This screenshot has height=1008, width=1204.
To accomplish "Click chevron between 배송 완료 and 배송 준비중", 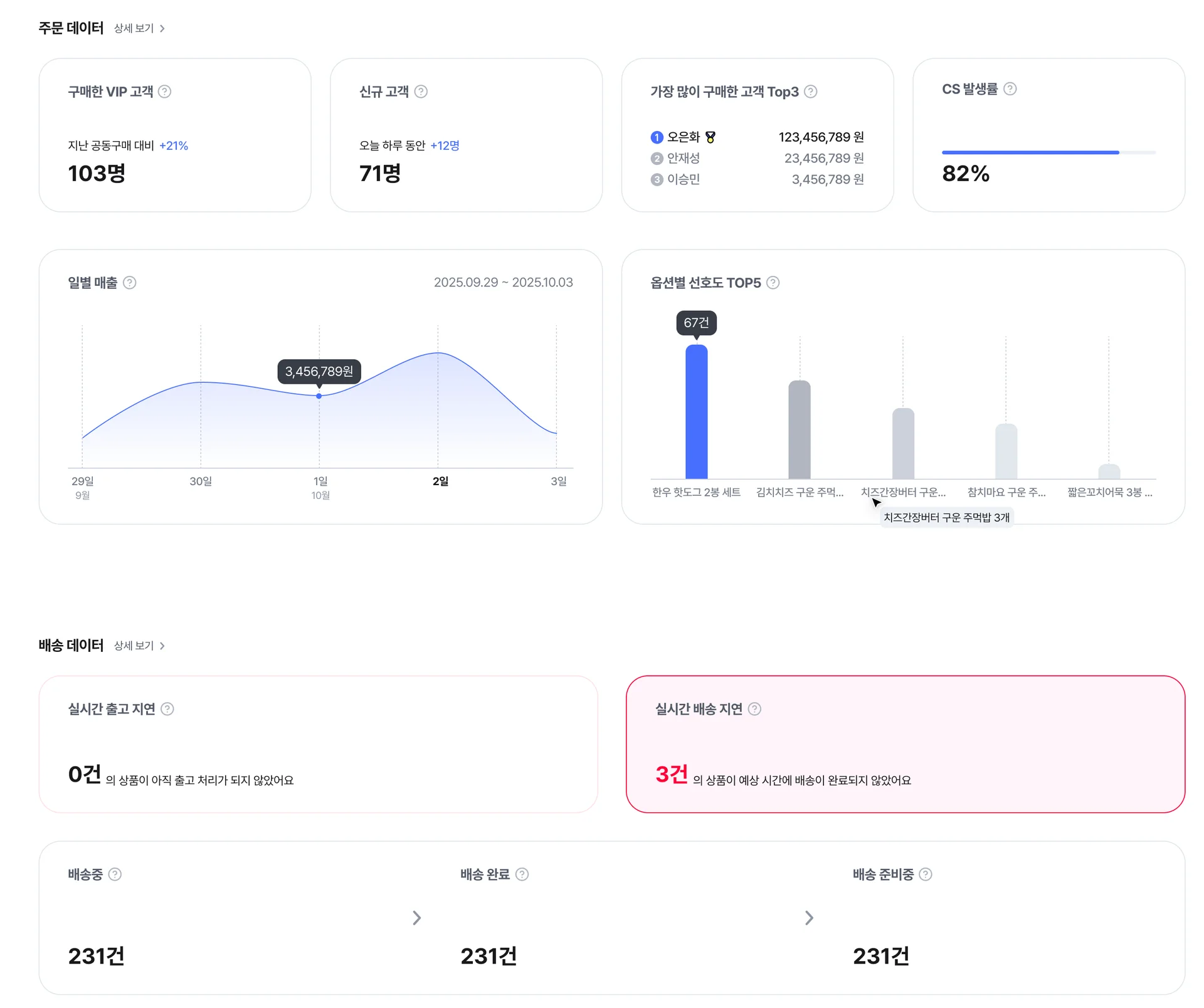I will pos(809,918).
